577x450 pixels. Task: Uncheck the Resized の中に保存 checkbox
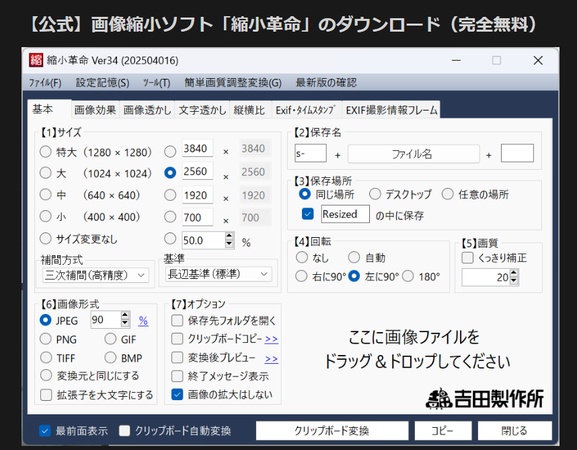point(308,214)
